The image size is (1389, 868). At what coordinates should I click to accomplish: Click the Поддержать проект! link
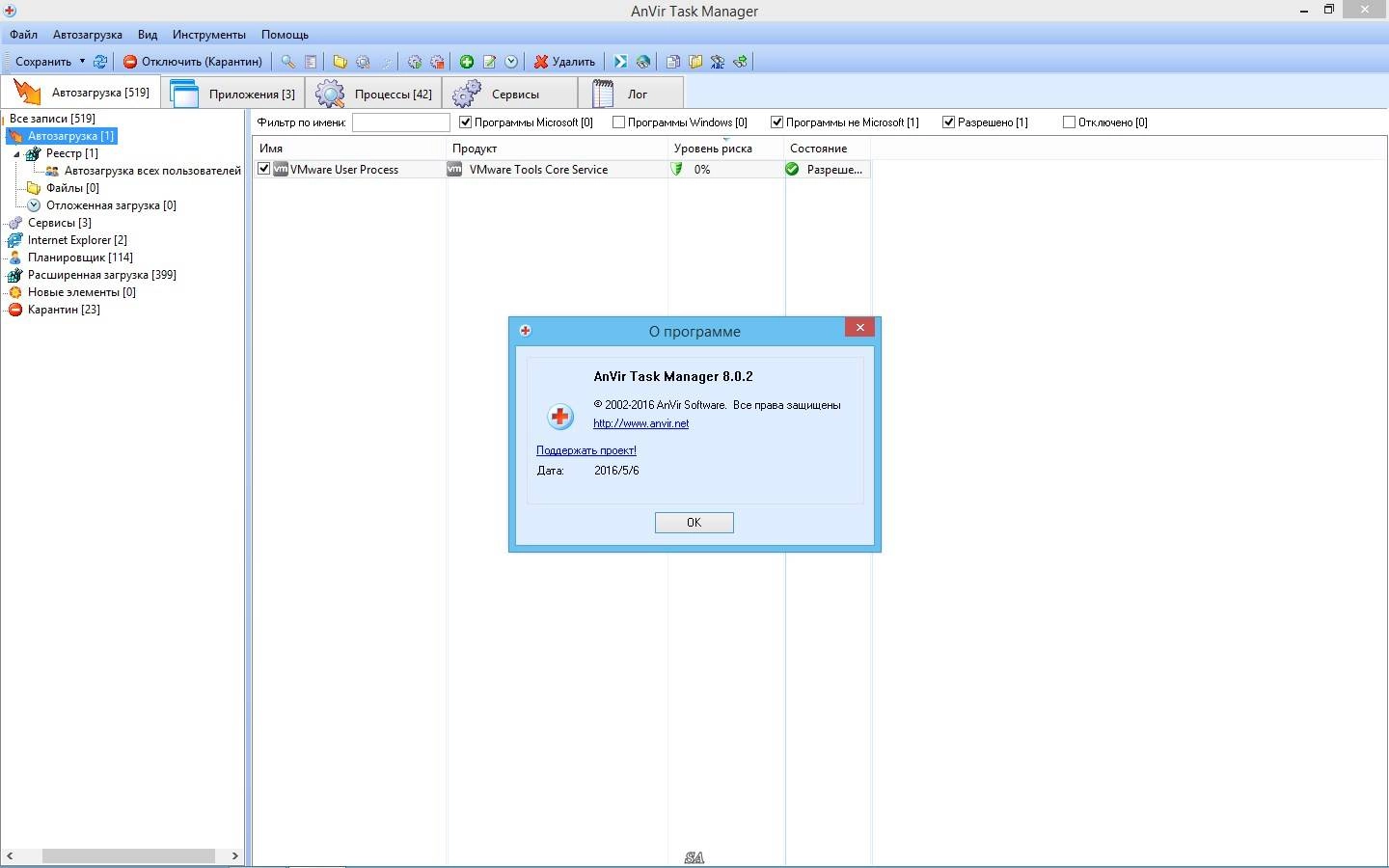click(586, 450)
